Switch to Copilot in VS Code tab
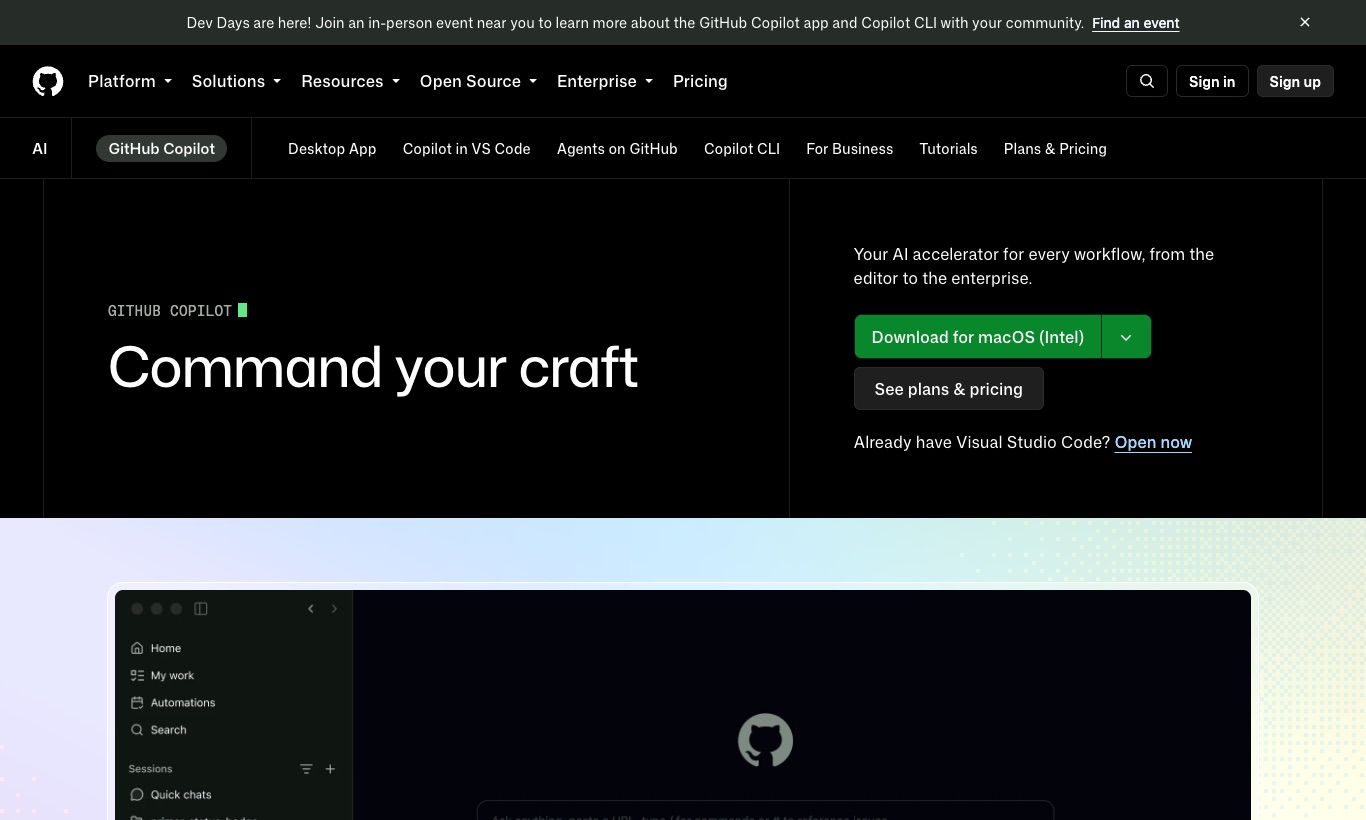Screen dimensions: 1366x820 click(x=467, y=149)
